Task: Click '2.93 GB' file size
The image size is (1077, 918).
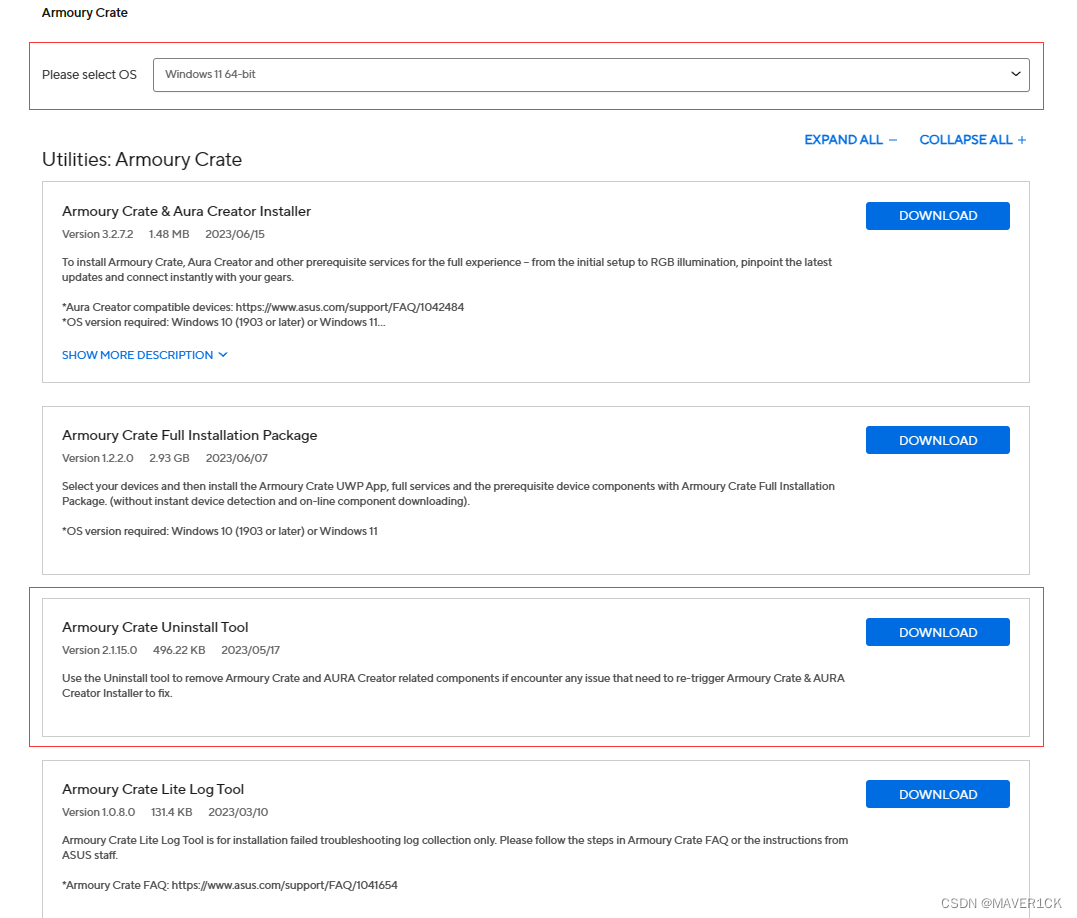Action: [170, 458]
